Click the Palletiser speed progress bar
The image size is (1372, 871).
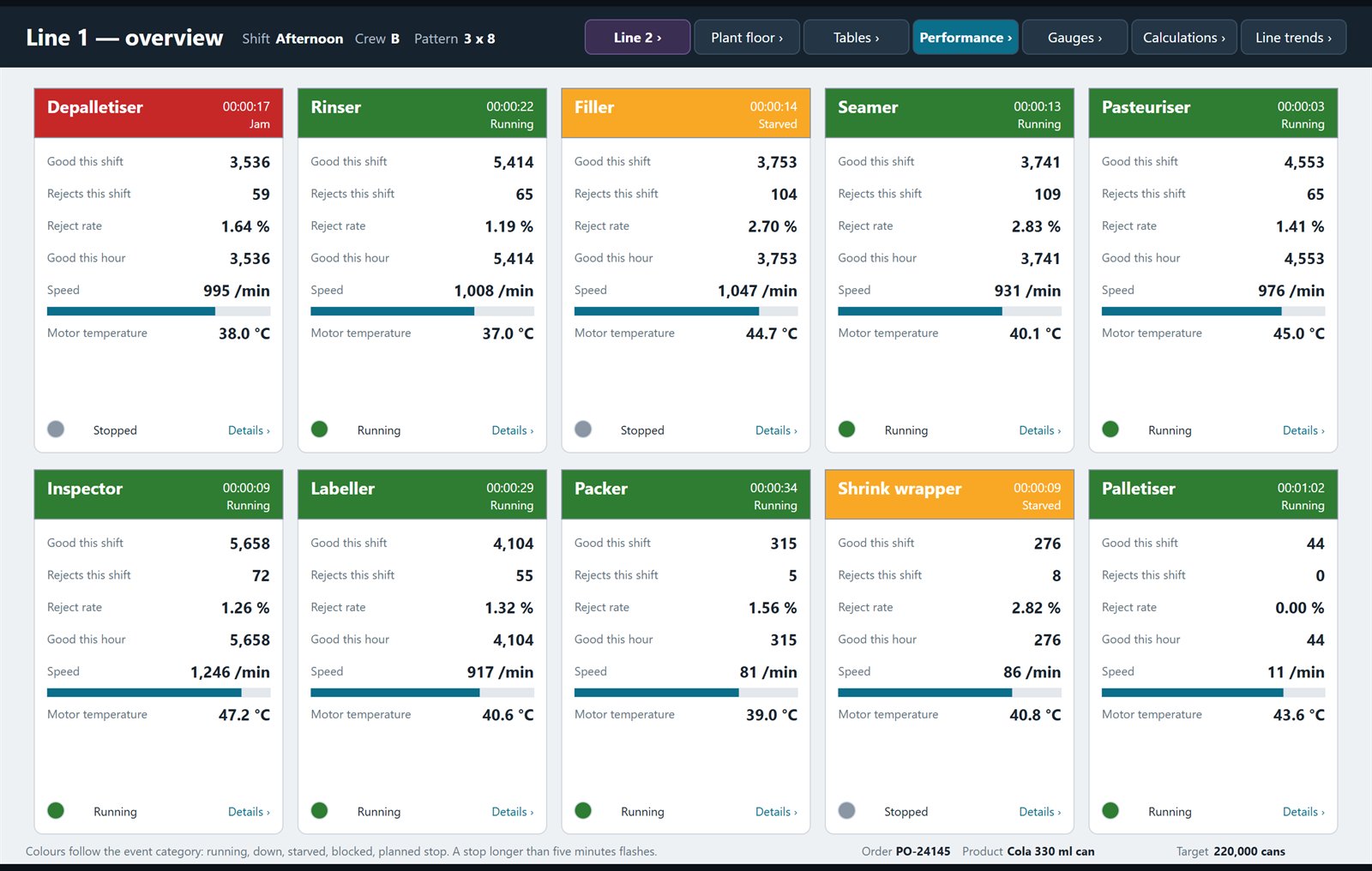click(1213, 693)
